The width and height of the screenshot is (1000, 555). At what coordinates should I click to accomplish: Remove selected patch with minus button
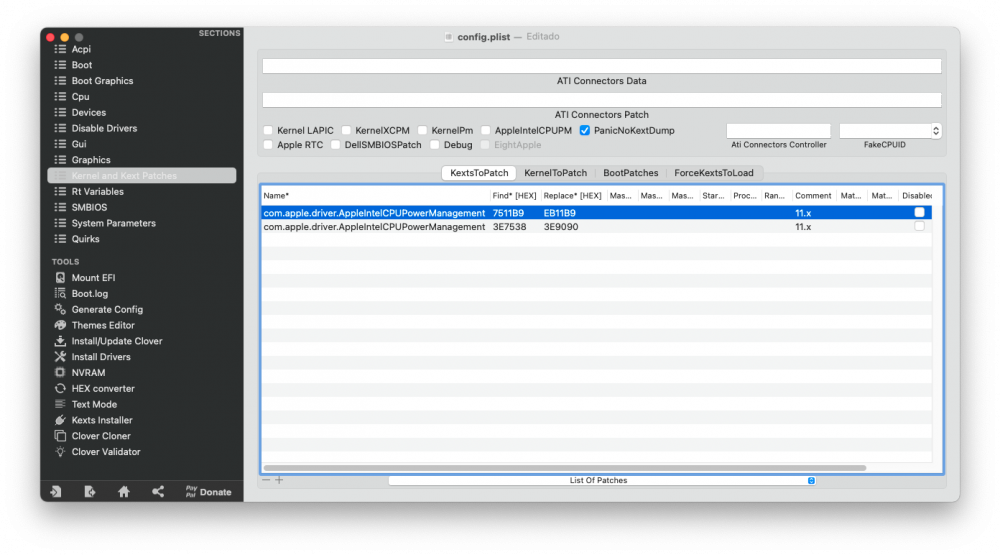coord(266,480)
